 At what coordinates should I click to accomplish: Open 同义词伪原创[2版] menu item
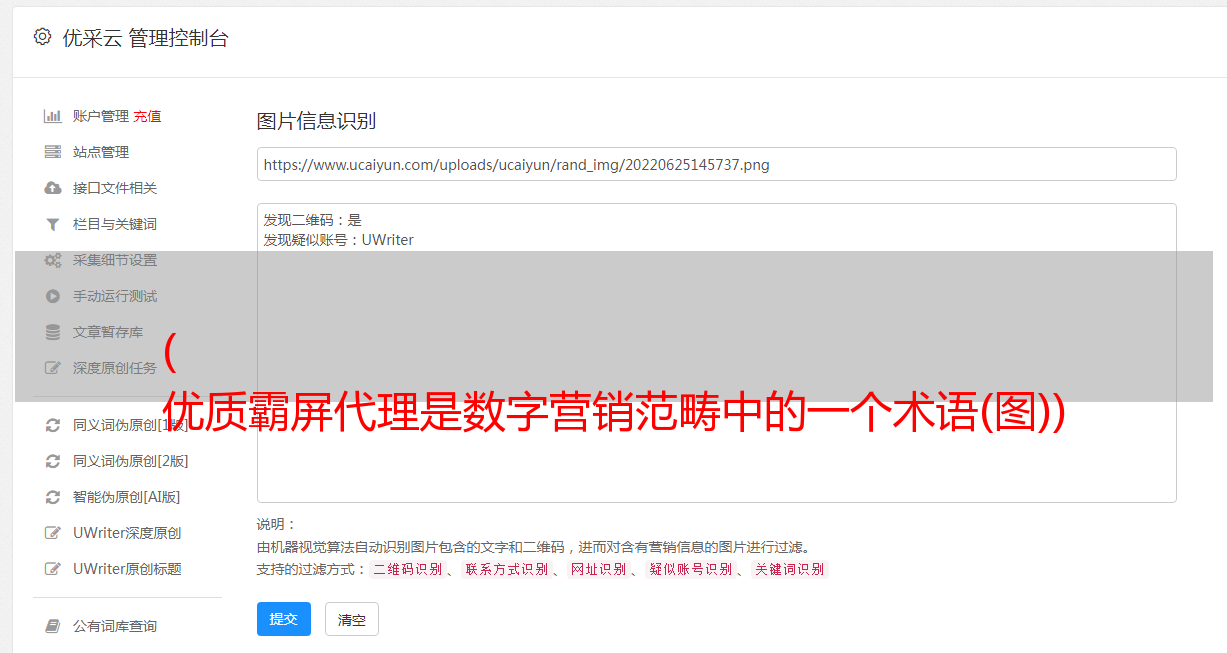click(130, 461)
